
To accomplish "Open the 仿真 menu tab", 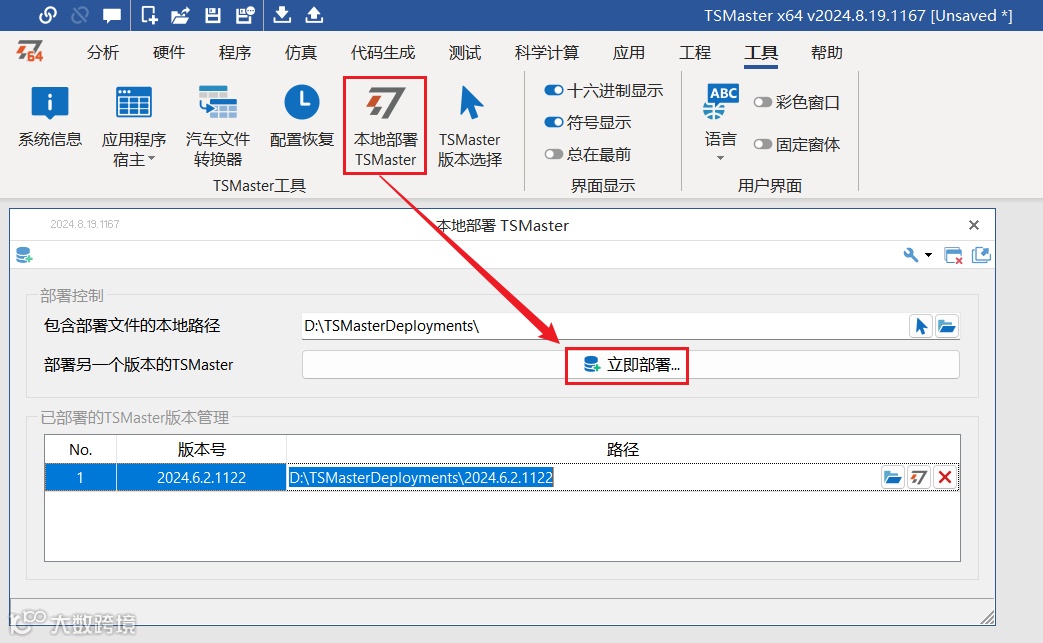I will [301, 53].
